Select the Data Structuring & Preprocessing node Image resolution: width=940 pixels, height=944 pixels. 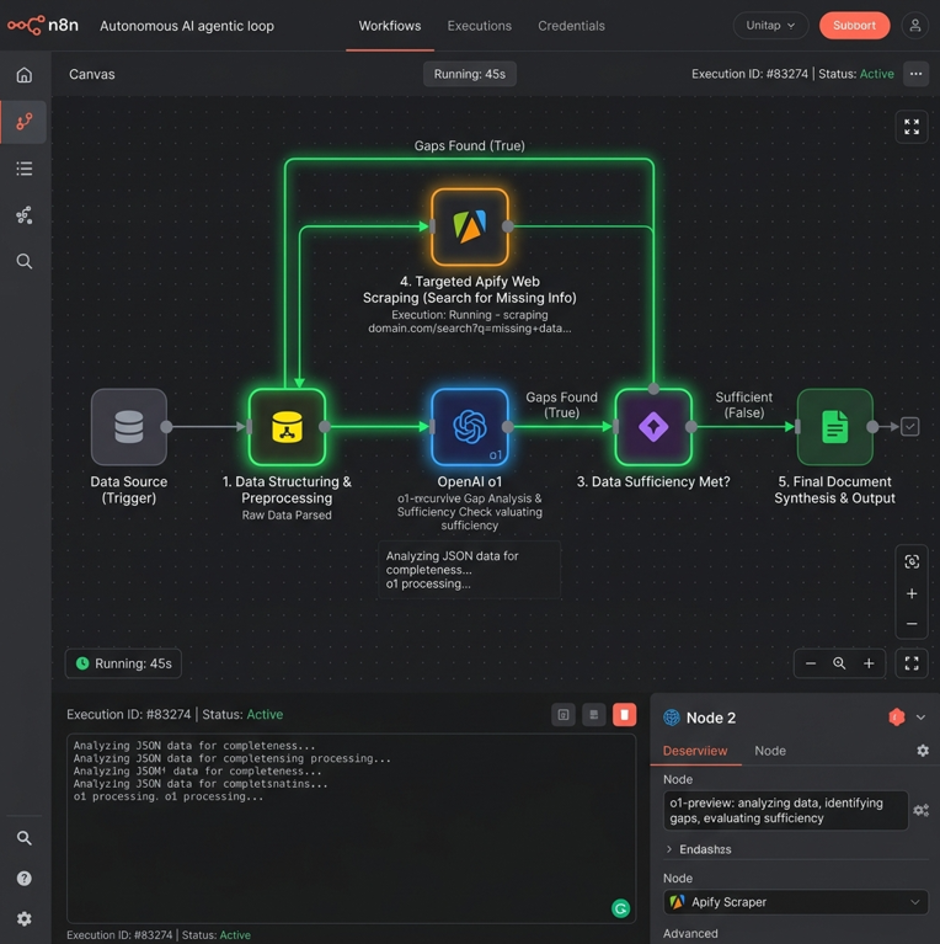[287, 427]
